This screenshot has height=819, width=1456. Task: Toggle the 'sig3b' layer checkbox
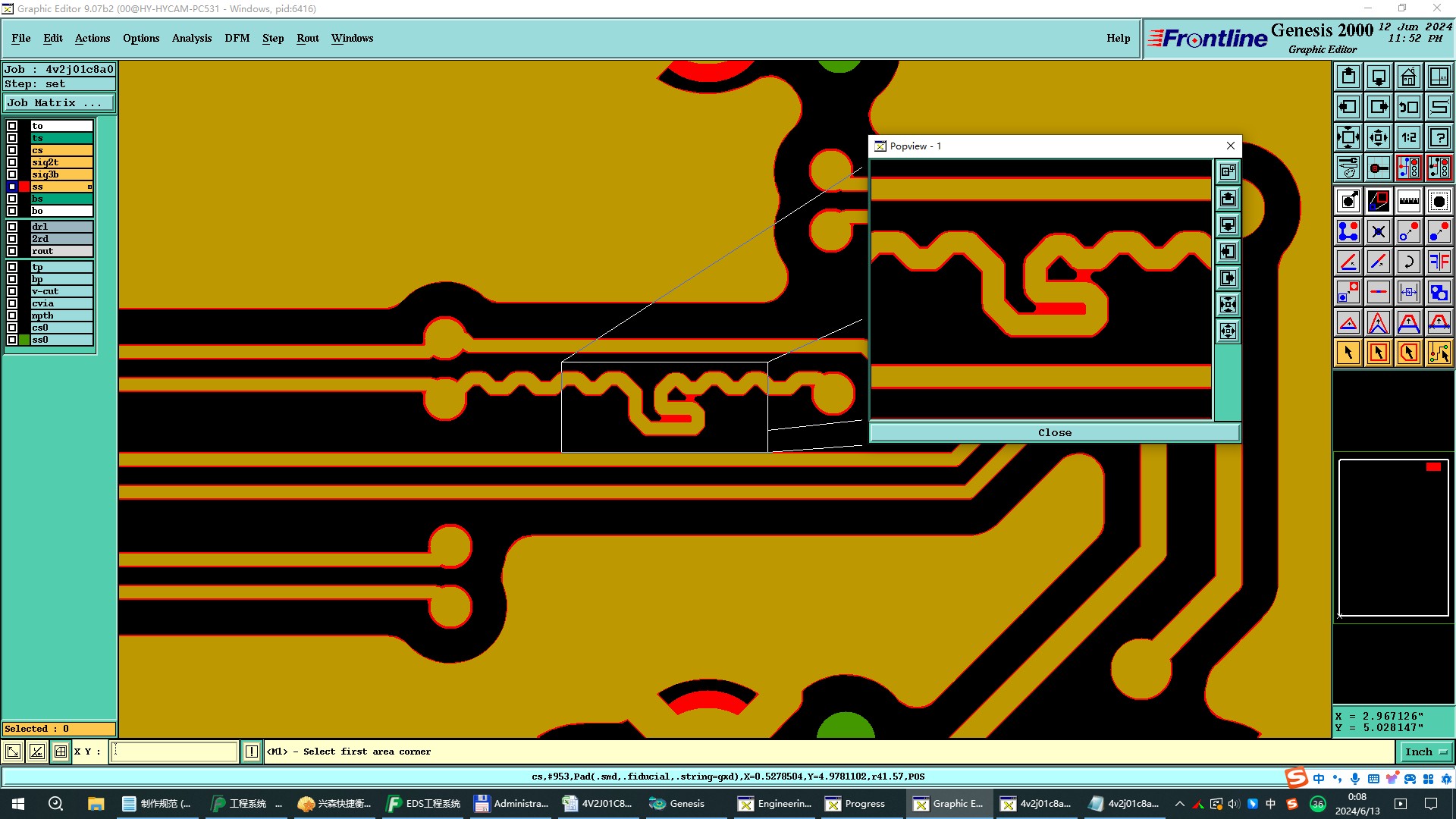click(x=12, y=174)
